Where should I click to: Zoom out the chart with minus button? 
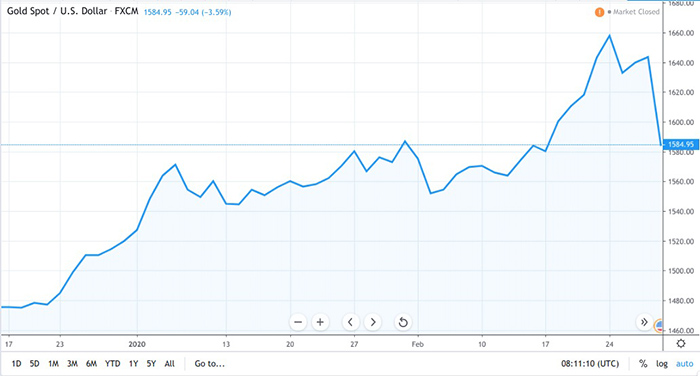(x=298, y=322)
